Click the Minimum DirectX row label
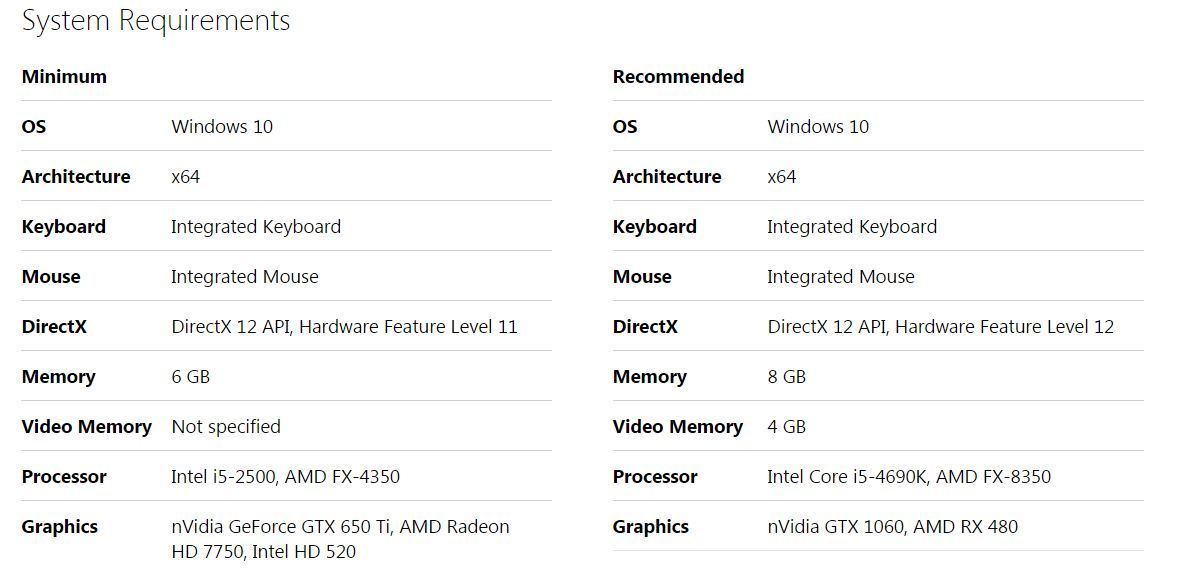1195x573 pixels. [x=54, y=327]
